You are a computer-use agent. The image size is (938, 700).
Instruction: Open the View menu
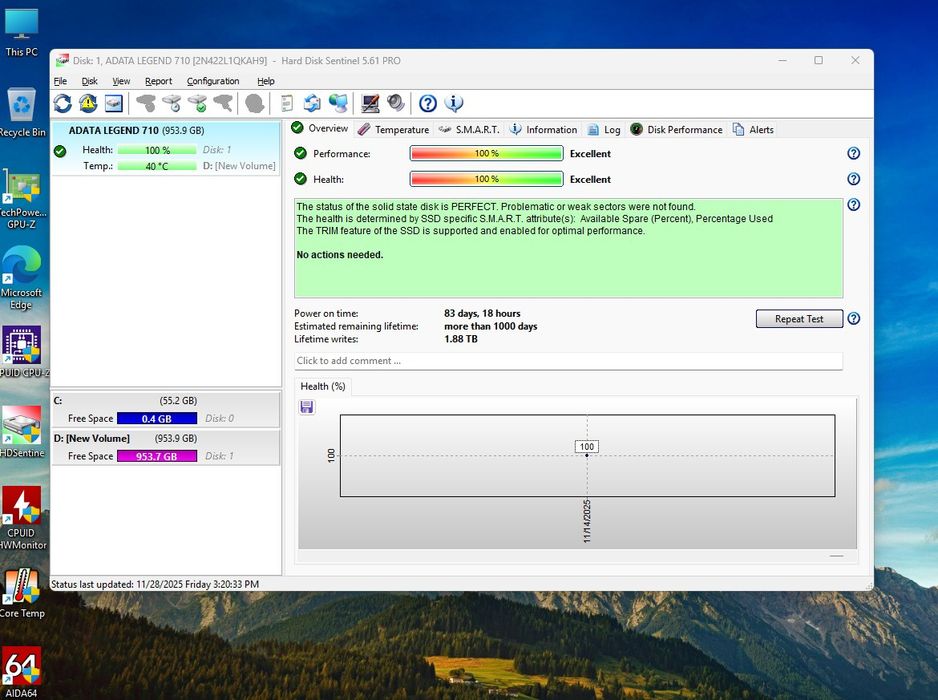click(x=121, y=81)
